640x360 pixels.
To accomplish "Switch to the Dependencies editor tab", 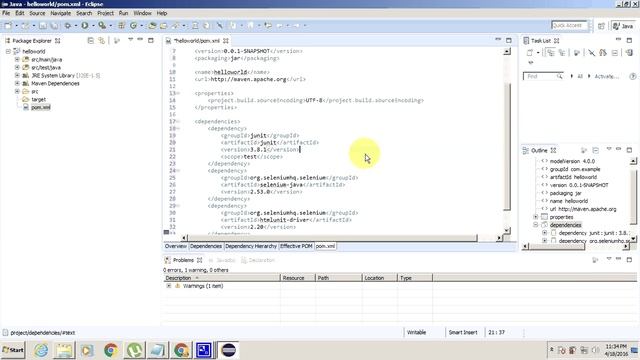I will click(x=206, y=246).
